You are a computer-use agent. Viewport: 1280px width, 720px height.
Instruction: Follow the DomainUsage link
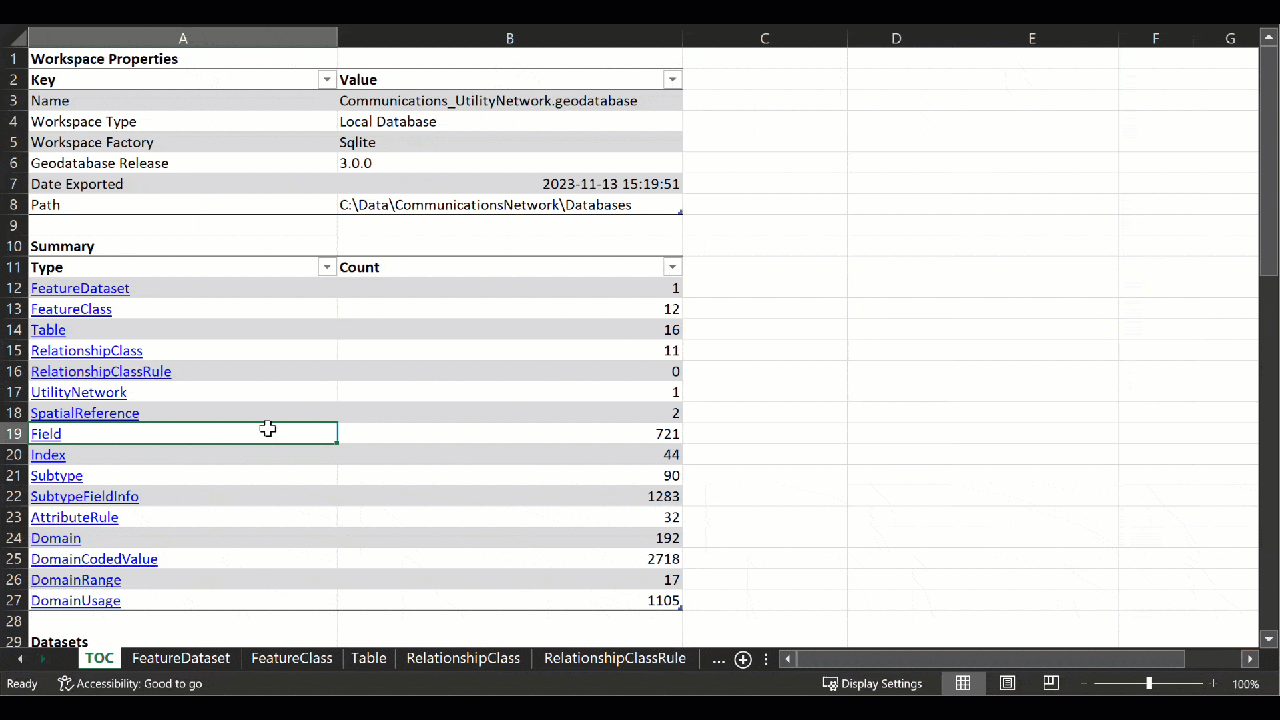[76, 601]
